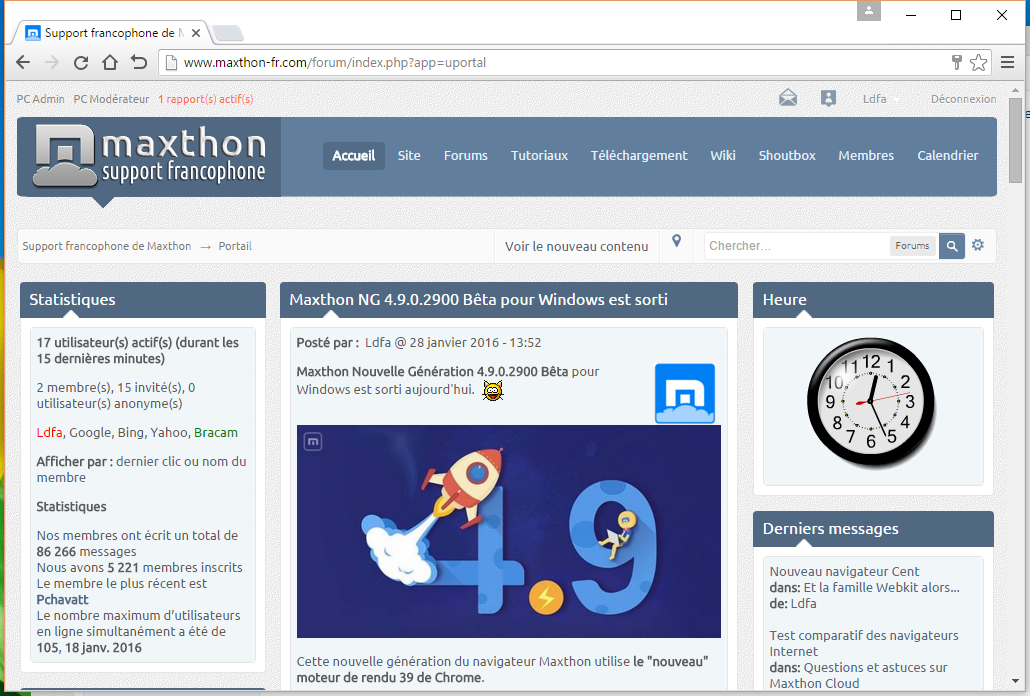Open the Accueil navigation tab

tap(353, 156)
